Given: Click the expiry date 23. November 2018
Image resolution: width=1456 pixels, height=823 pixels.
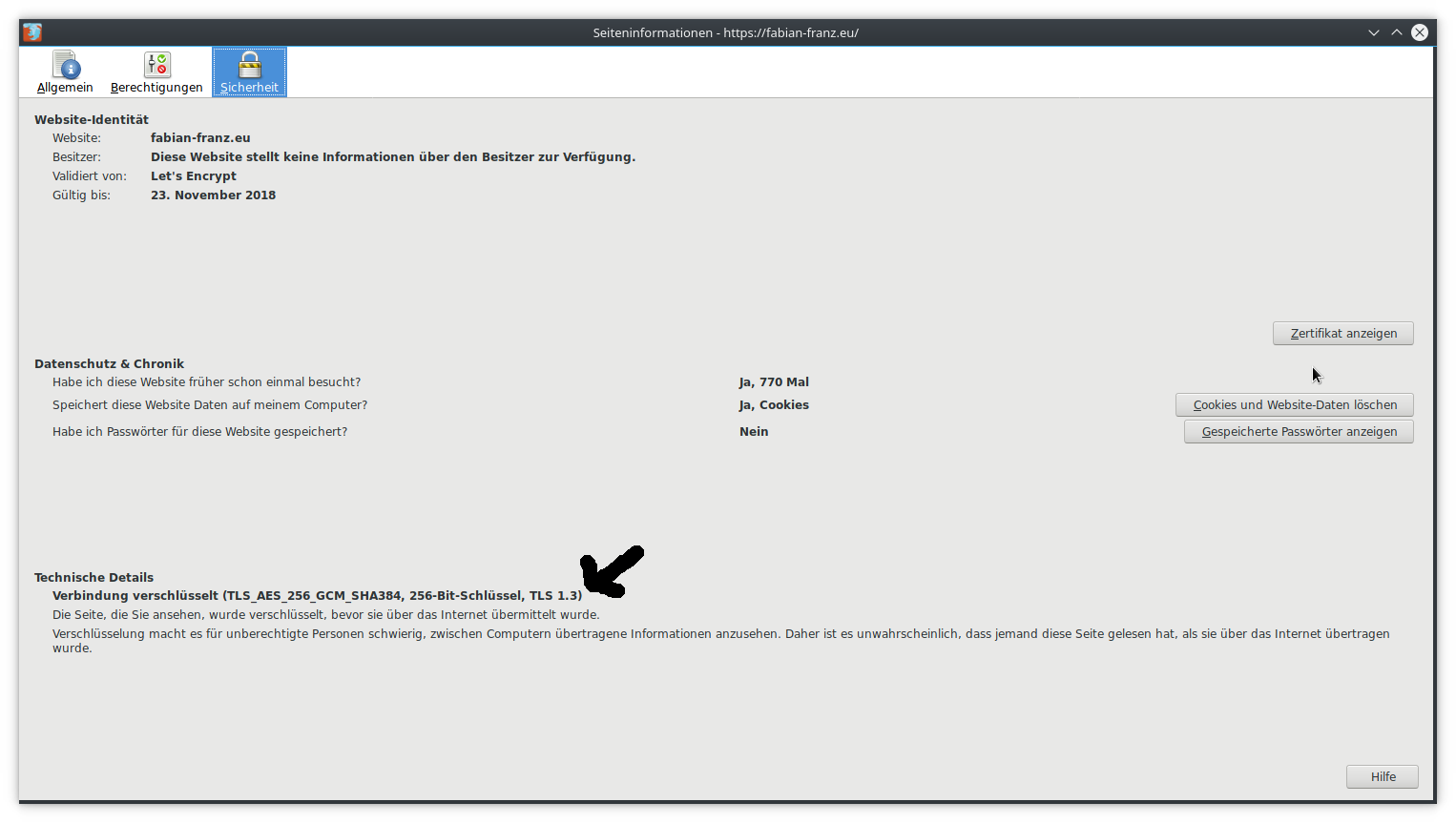Looking at the screenshot, I should (x=213, y=195).
